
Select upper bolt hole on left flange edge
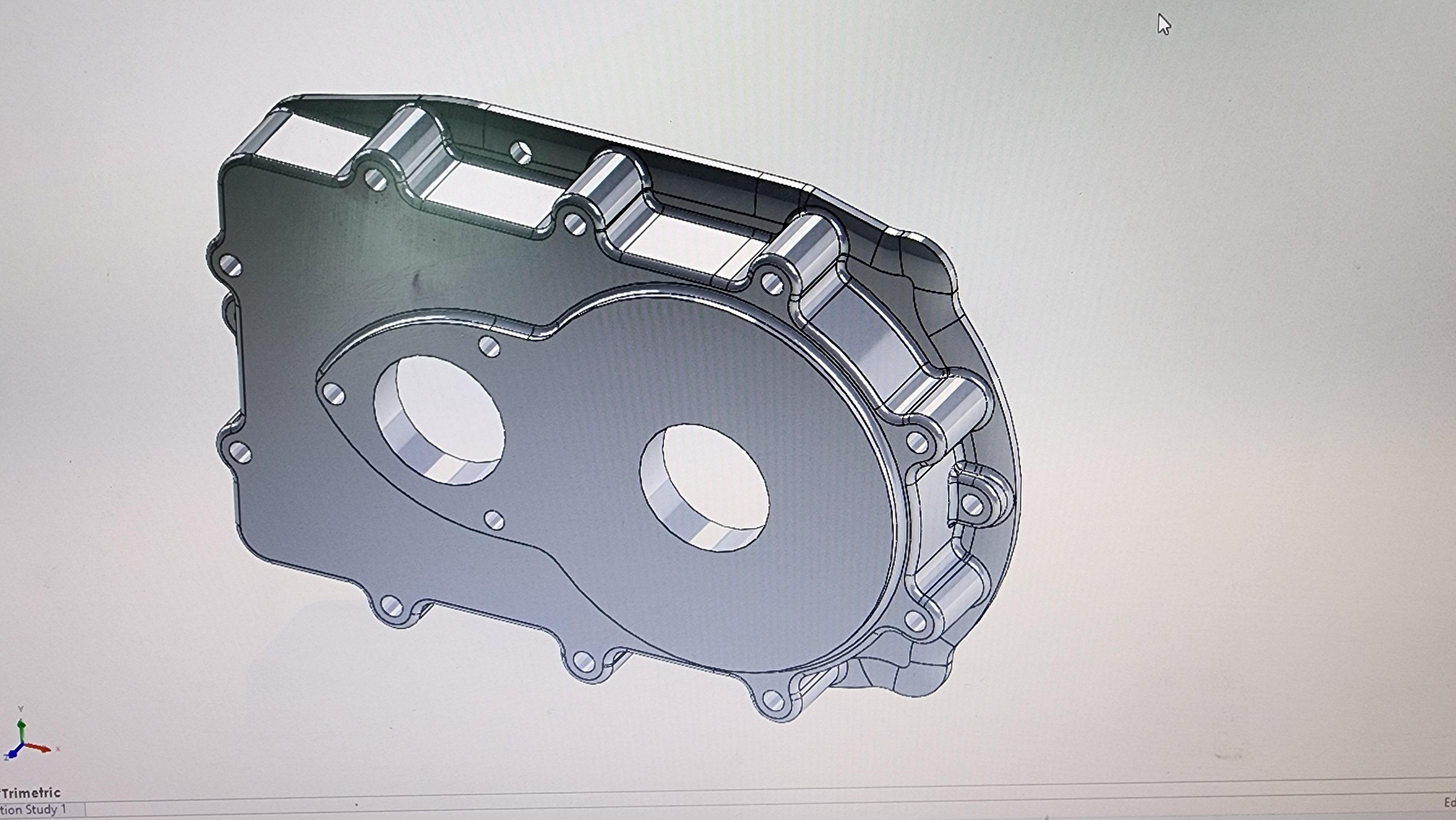pos(231,265)
